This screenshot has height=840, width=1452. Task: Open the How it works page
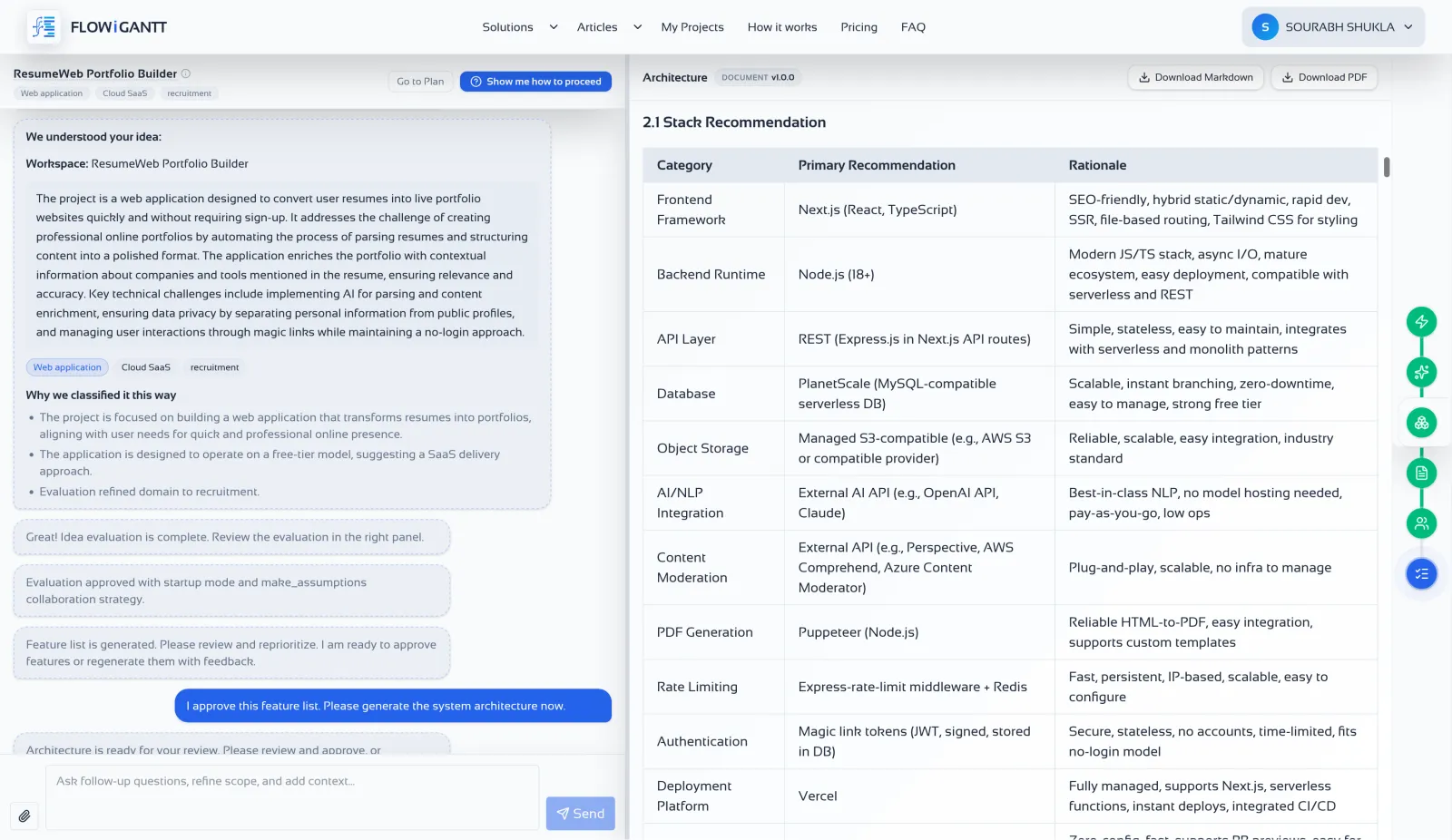click(x=782, y=27)
